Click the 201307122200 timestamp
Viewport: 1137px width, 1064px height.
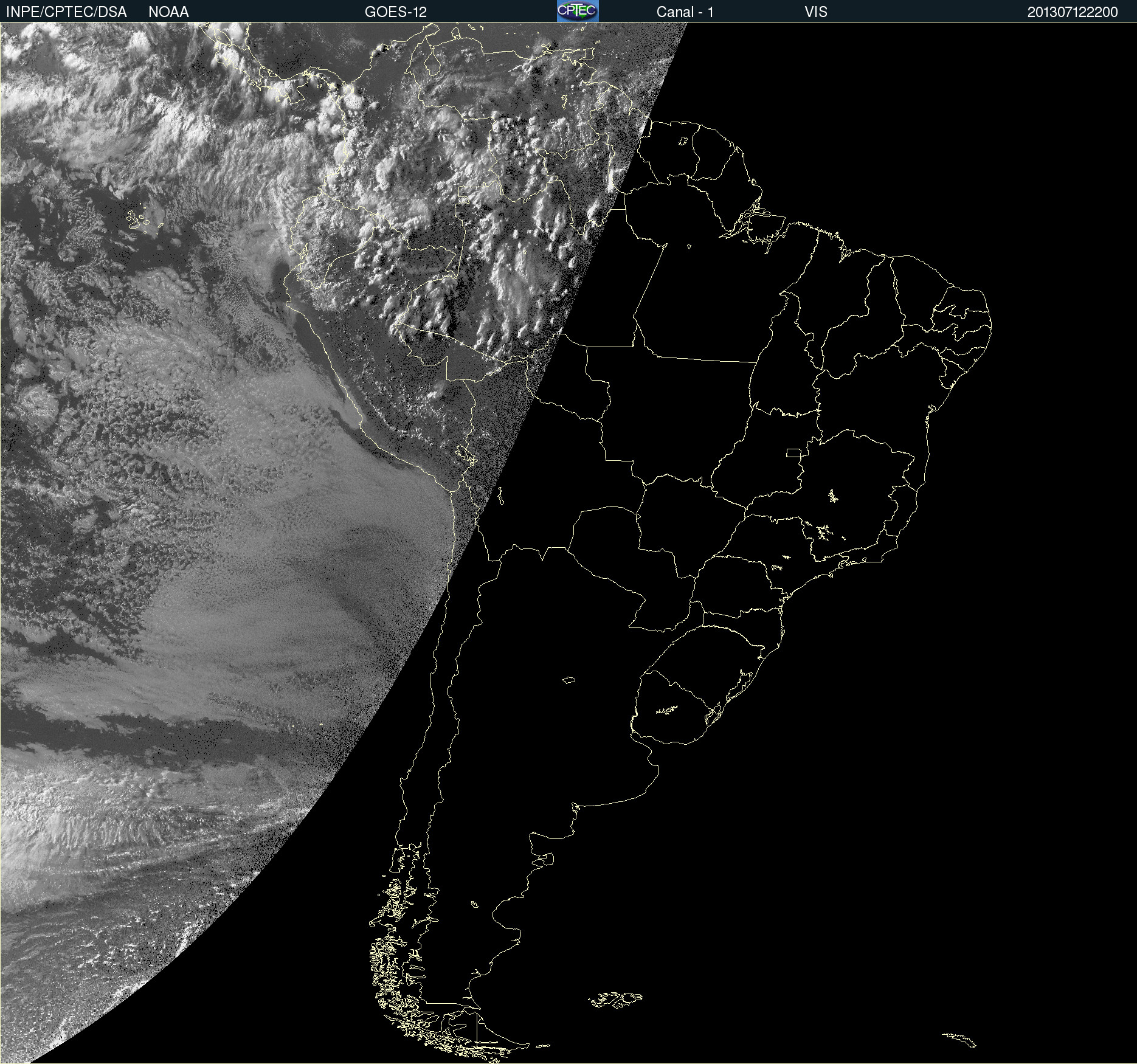tap(1073, 12)
